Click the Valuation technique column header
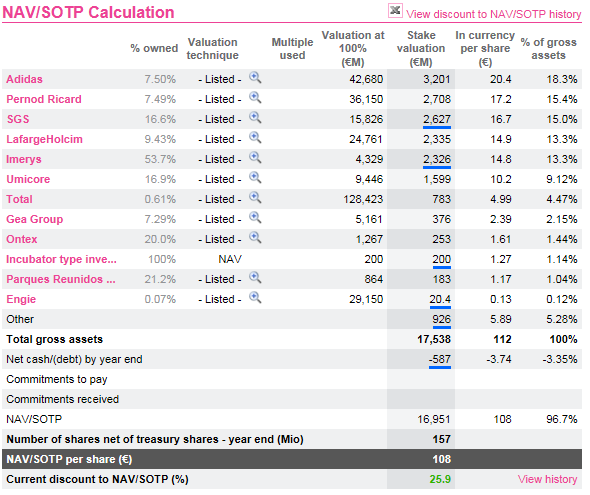The width and height of the screenshot is (590, 495). point(213,49)
